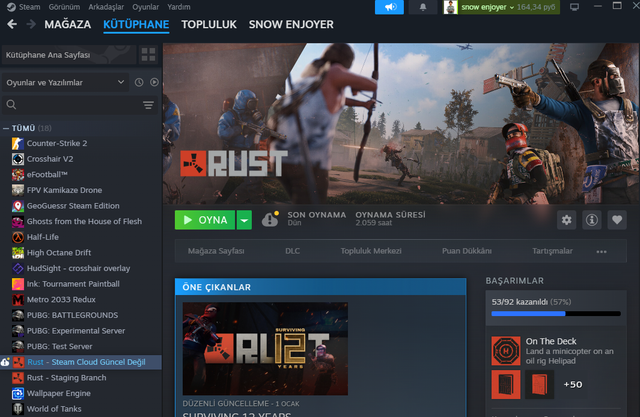
Task: Click the Rust hero banner image
Action: point(401,124)
